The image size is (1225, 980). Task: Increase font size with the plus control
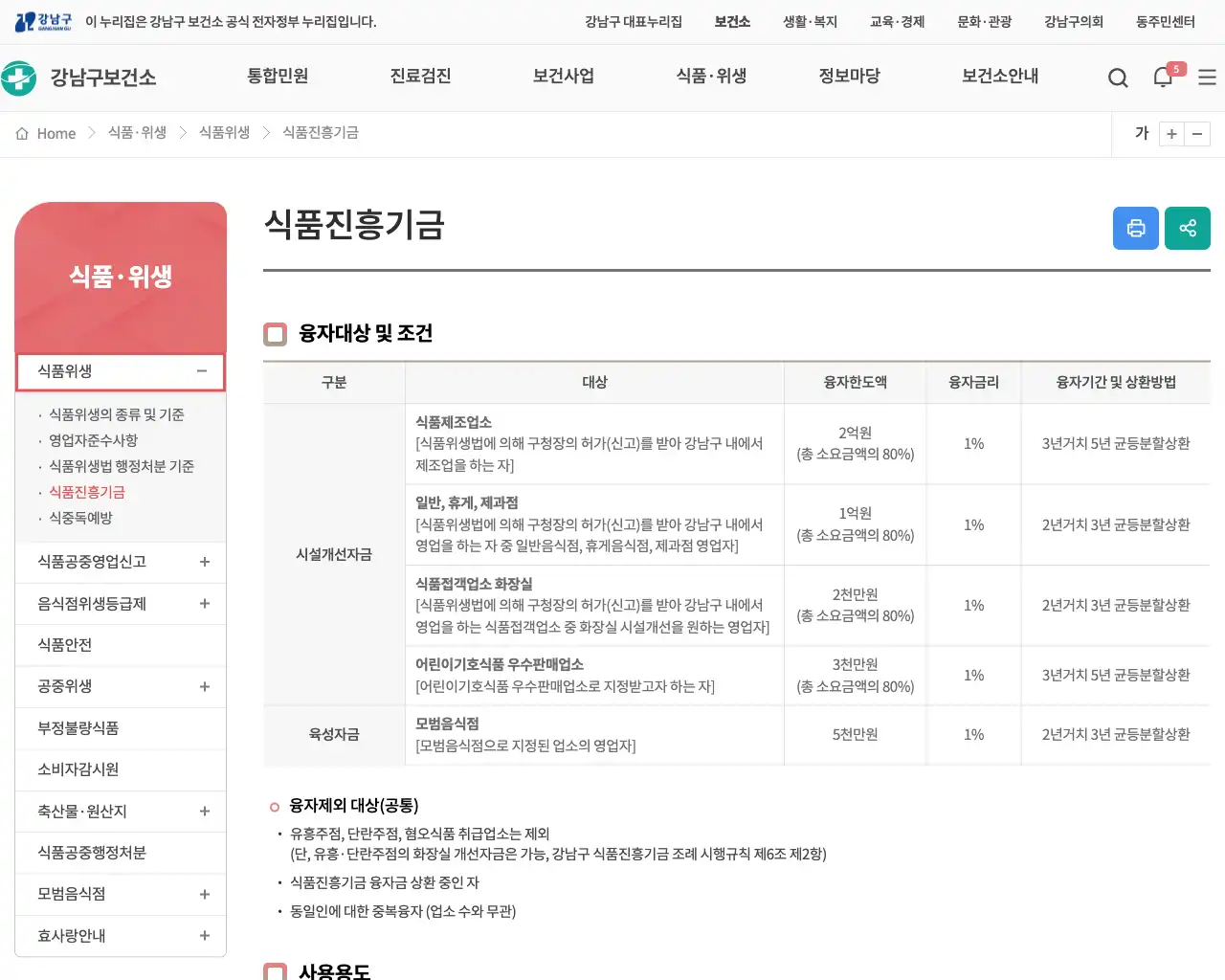pyautogui.click(x=1171, y=134)
